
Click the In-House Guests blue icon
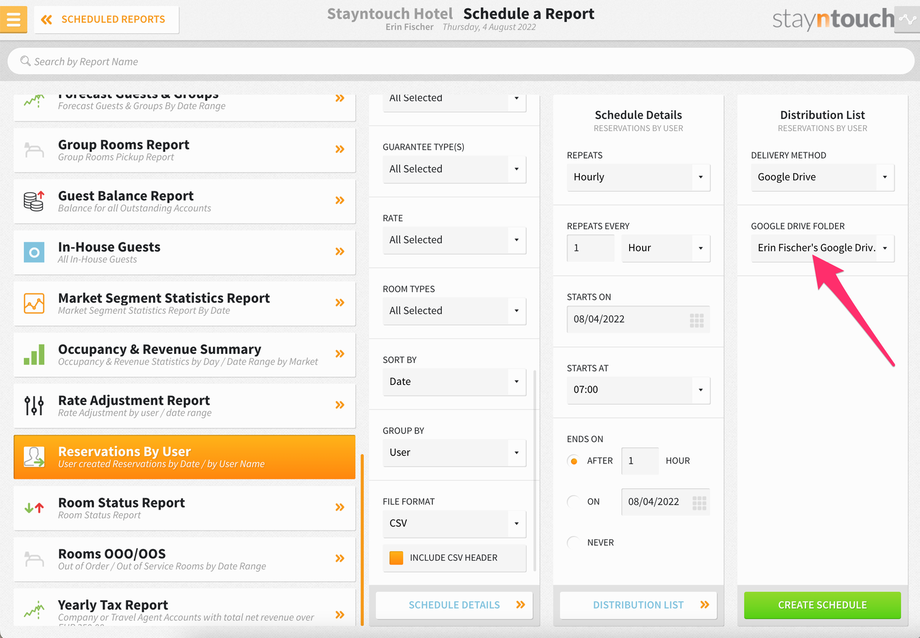pyautogui.click(x=34, y=252)
